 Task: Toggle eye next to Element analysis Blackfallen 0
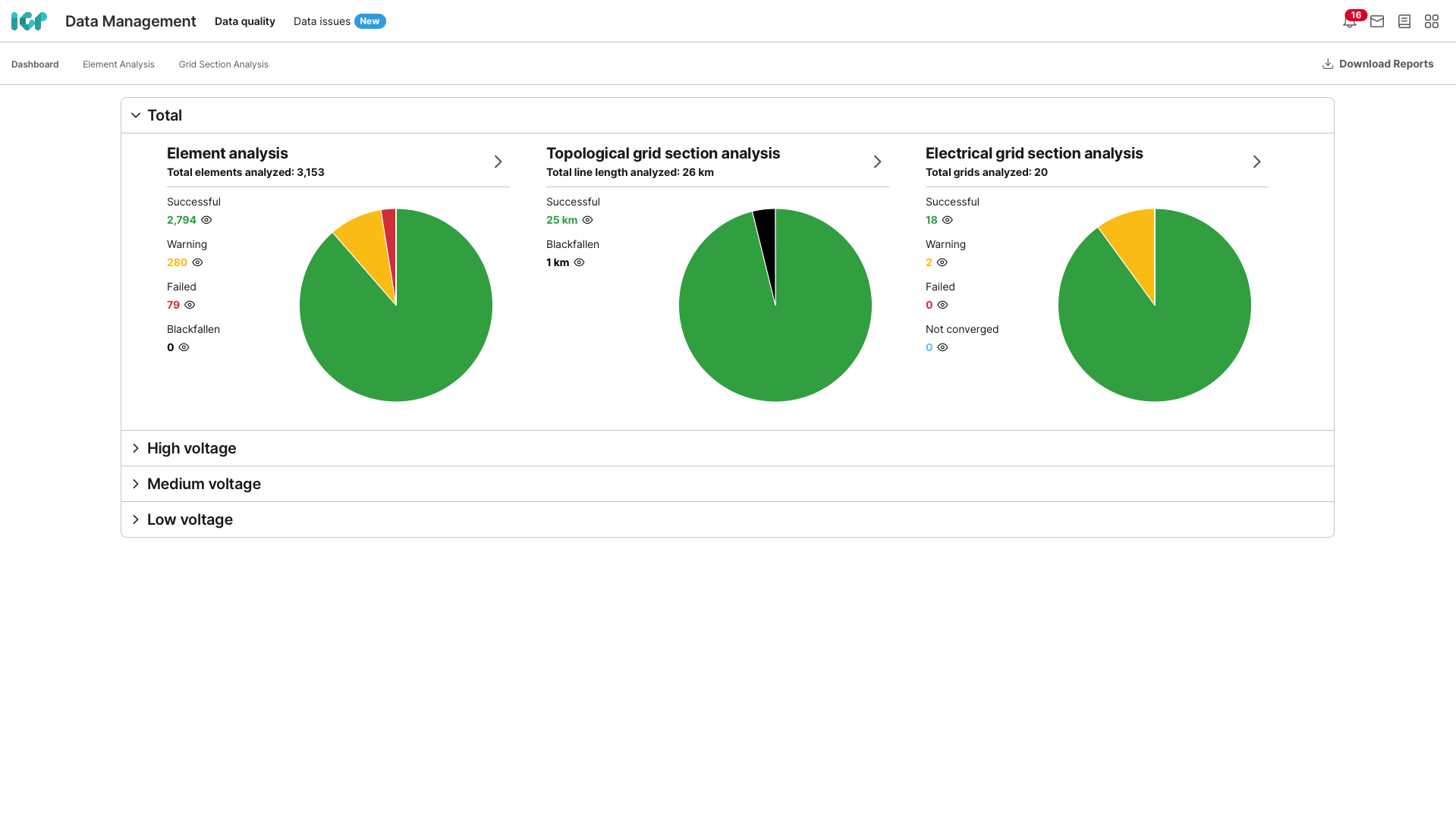pos(184,347)
